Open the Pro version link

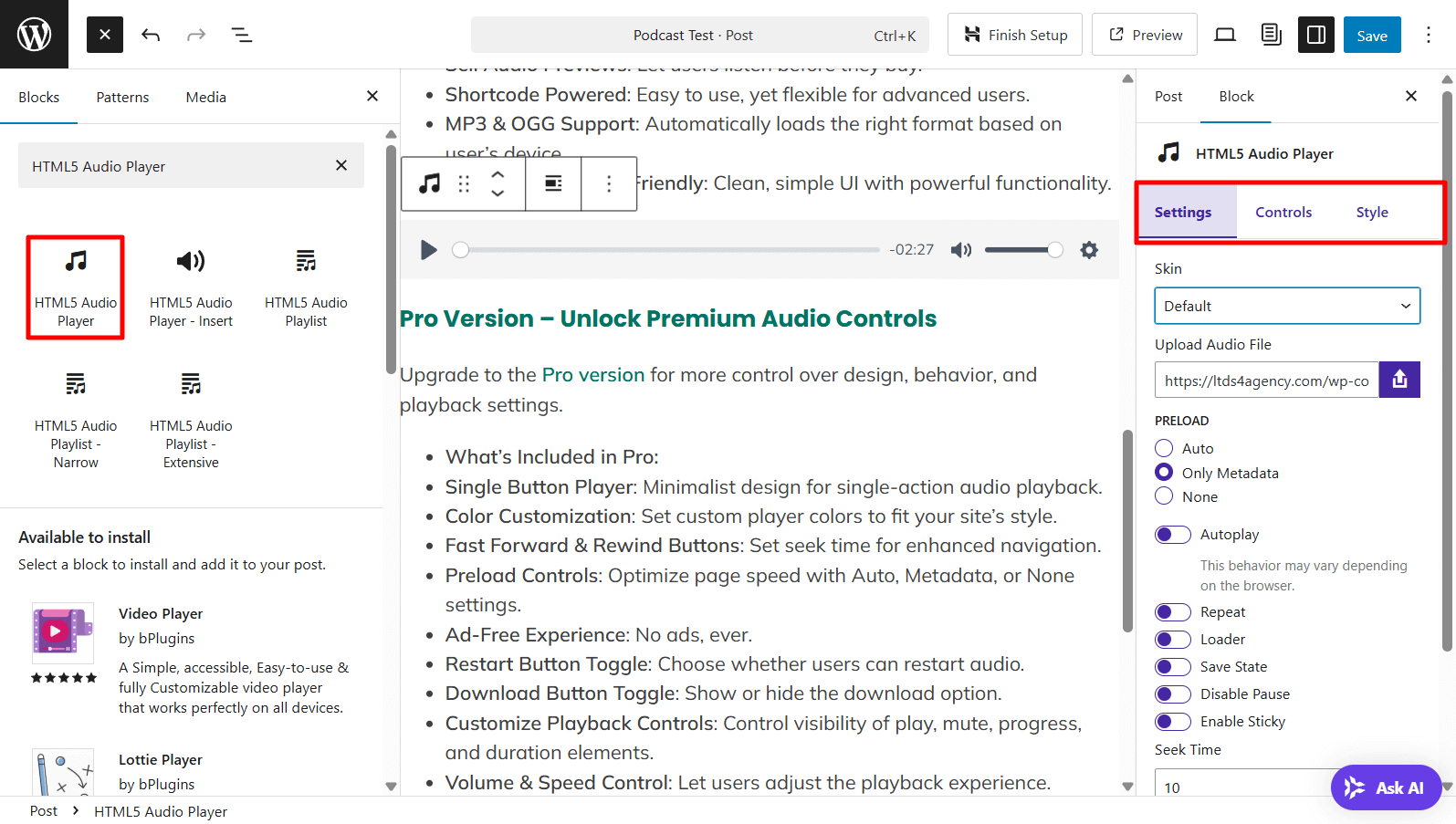click(592, 374)
